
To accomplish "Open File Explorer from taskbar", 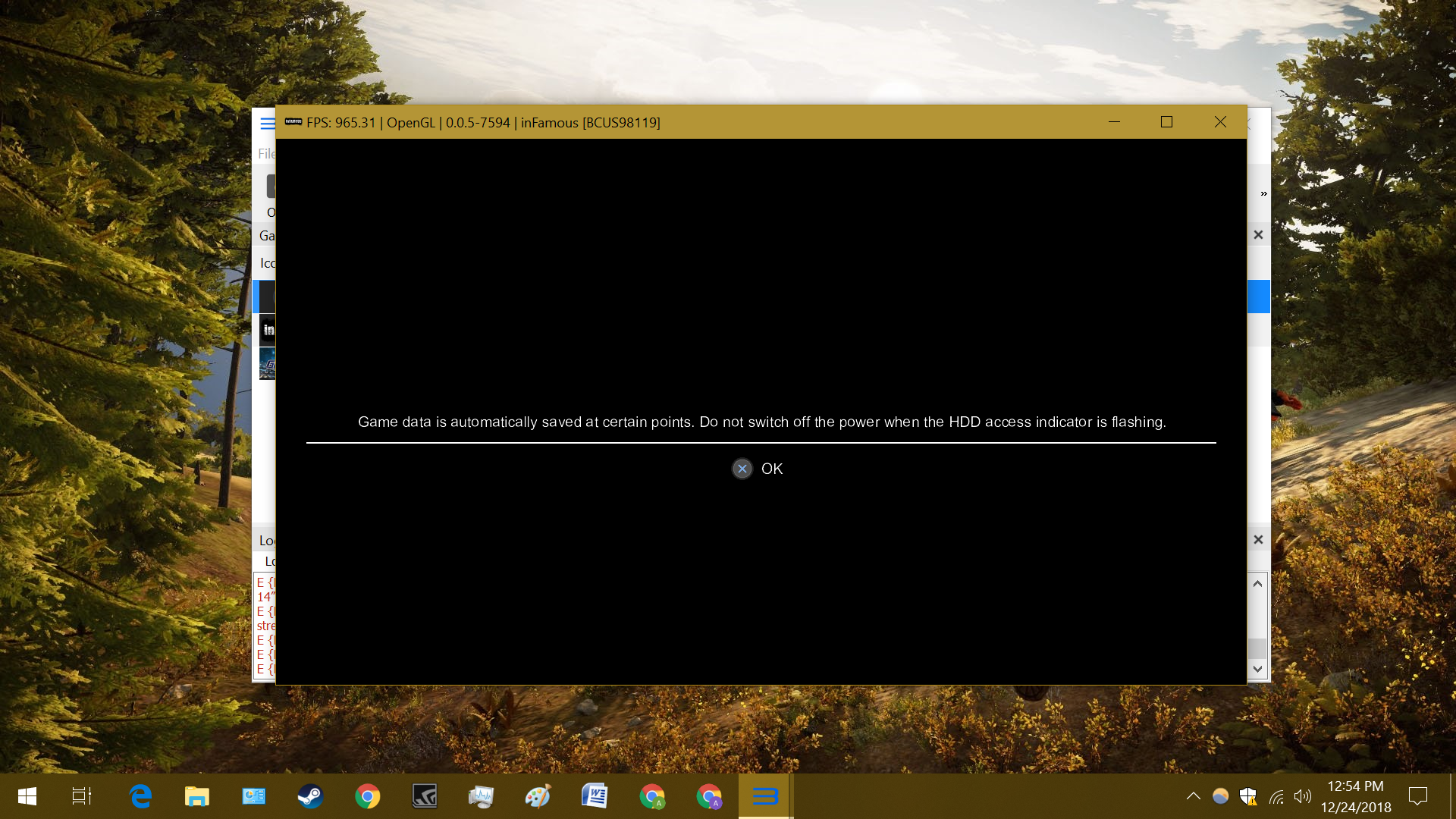I will tap(196, 796).
